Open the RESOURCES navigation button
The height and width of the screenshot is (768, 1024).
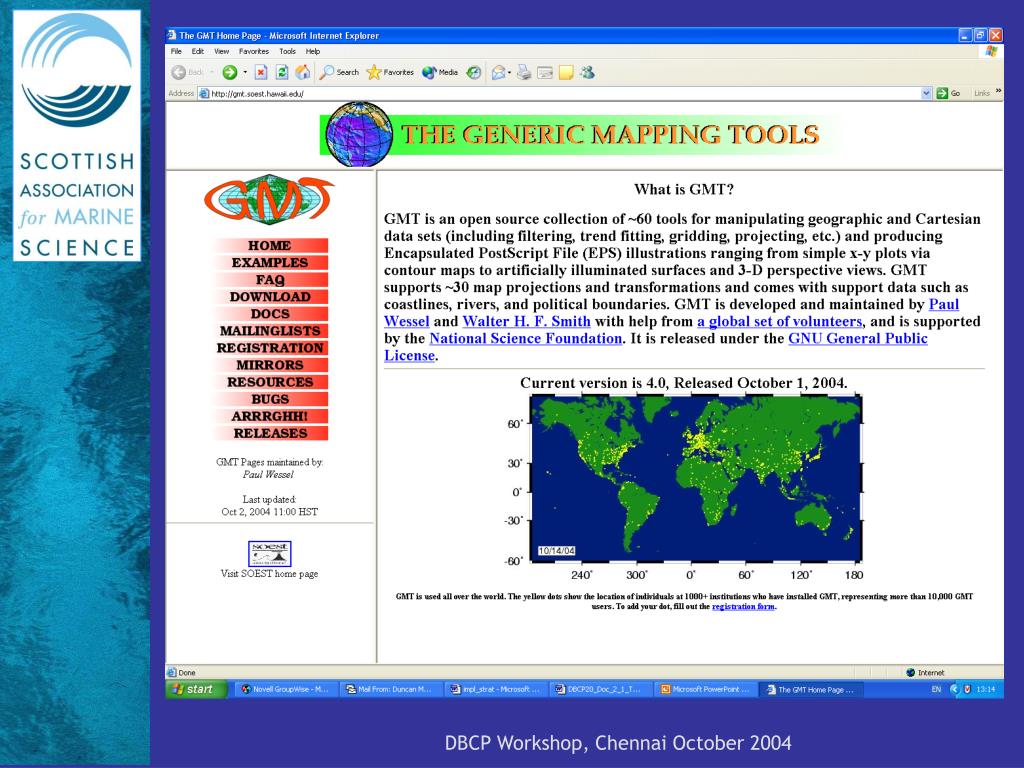click(270, 382)
